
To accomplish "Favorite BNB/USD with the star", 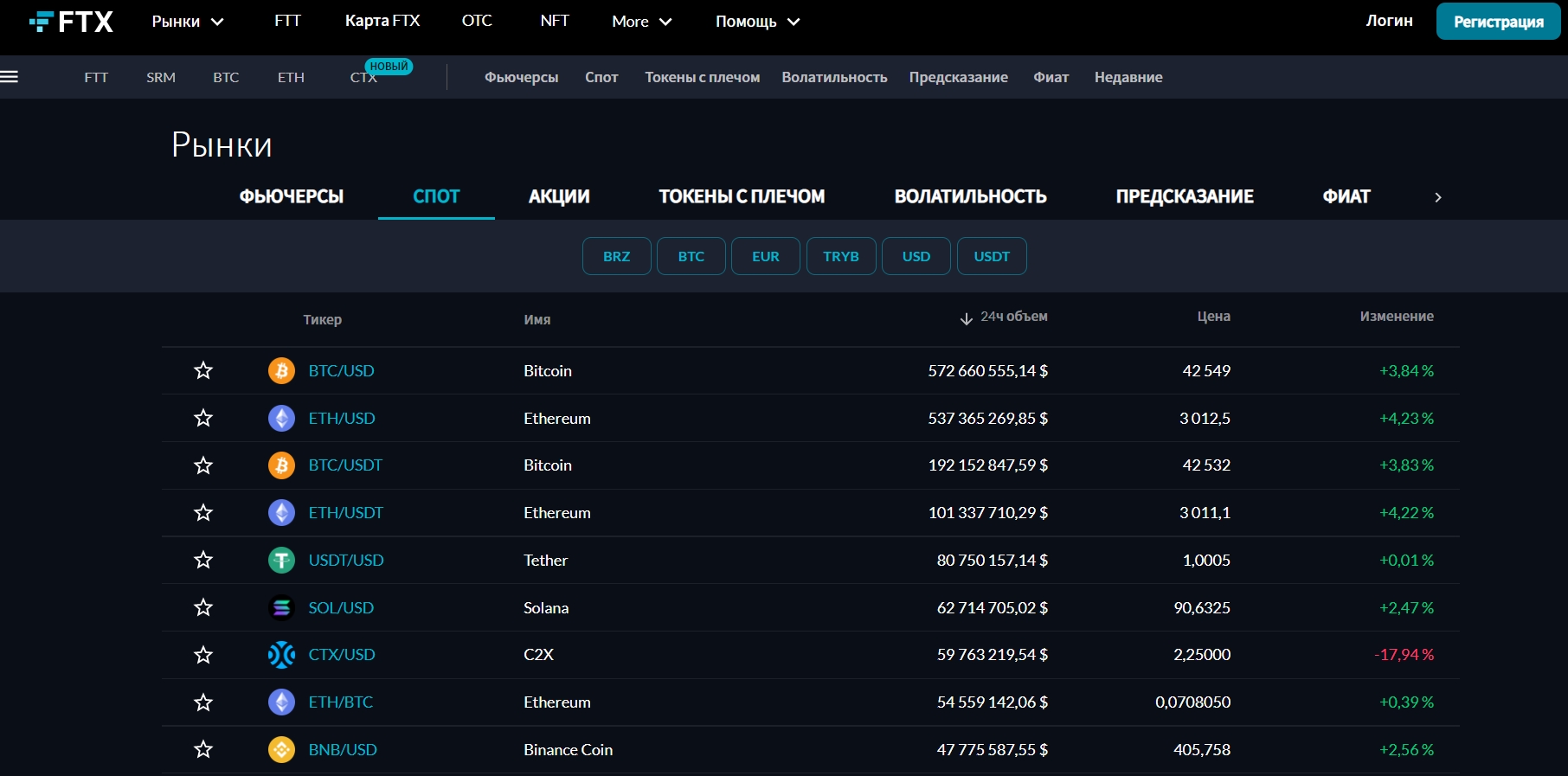I will point(203,749).
